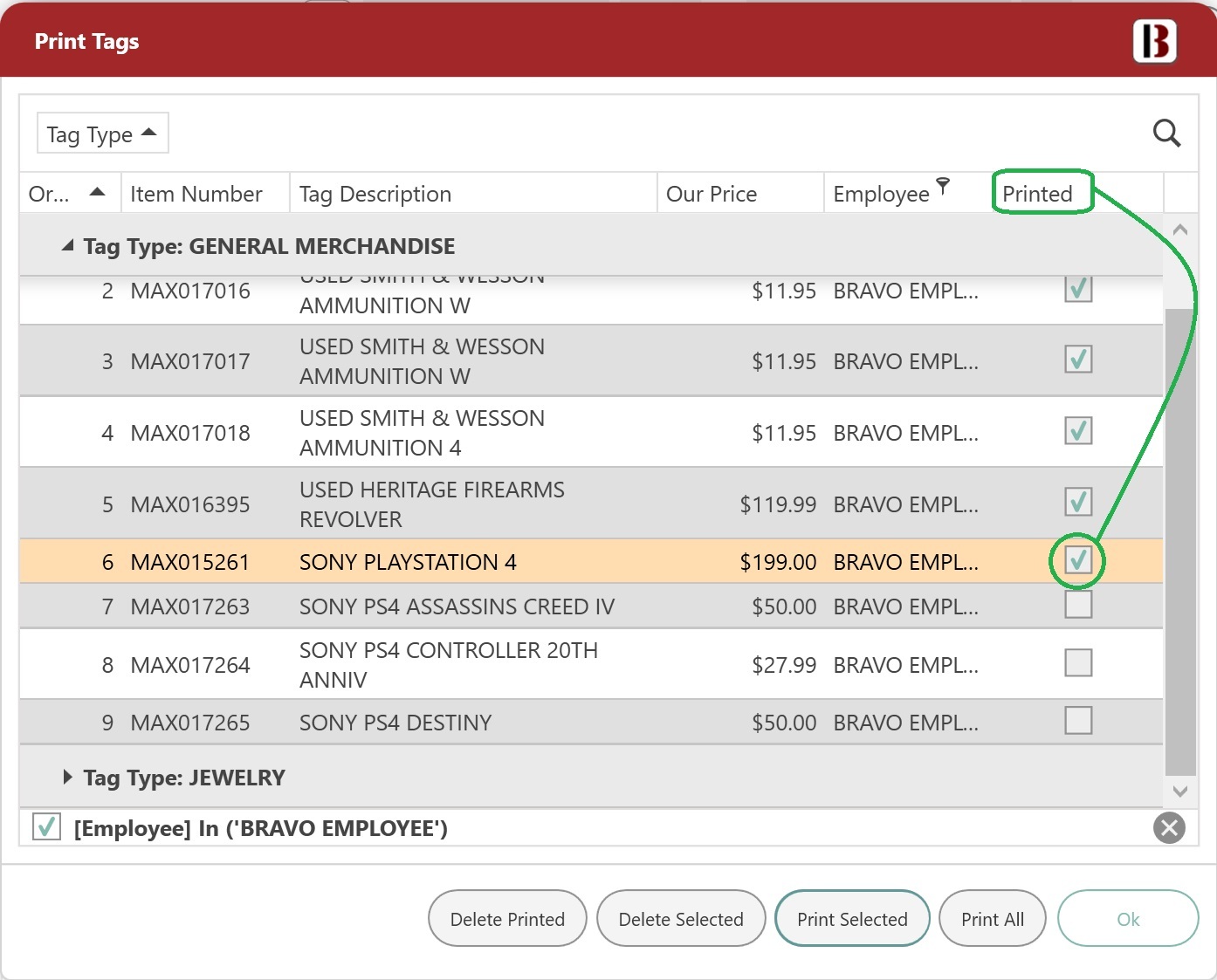Select item MAX017263 row
Screen dimensions: 1217x980
click(x=591, y=607)
